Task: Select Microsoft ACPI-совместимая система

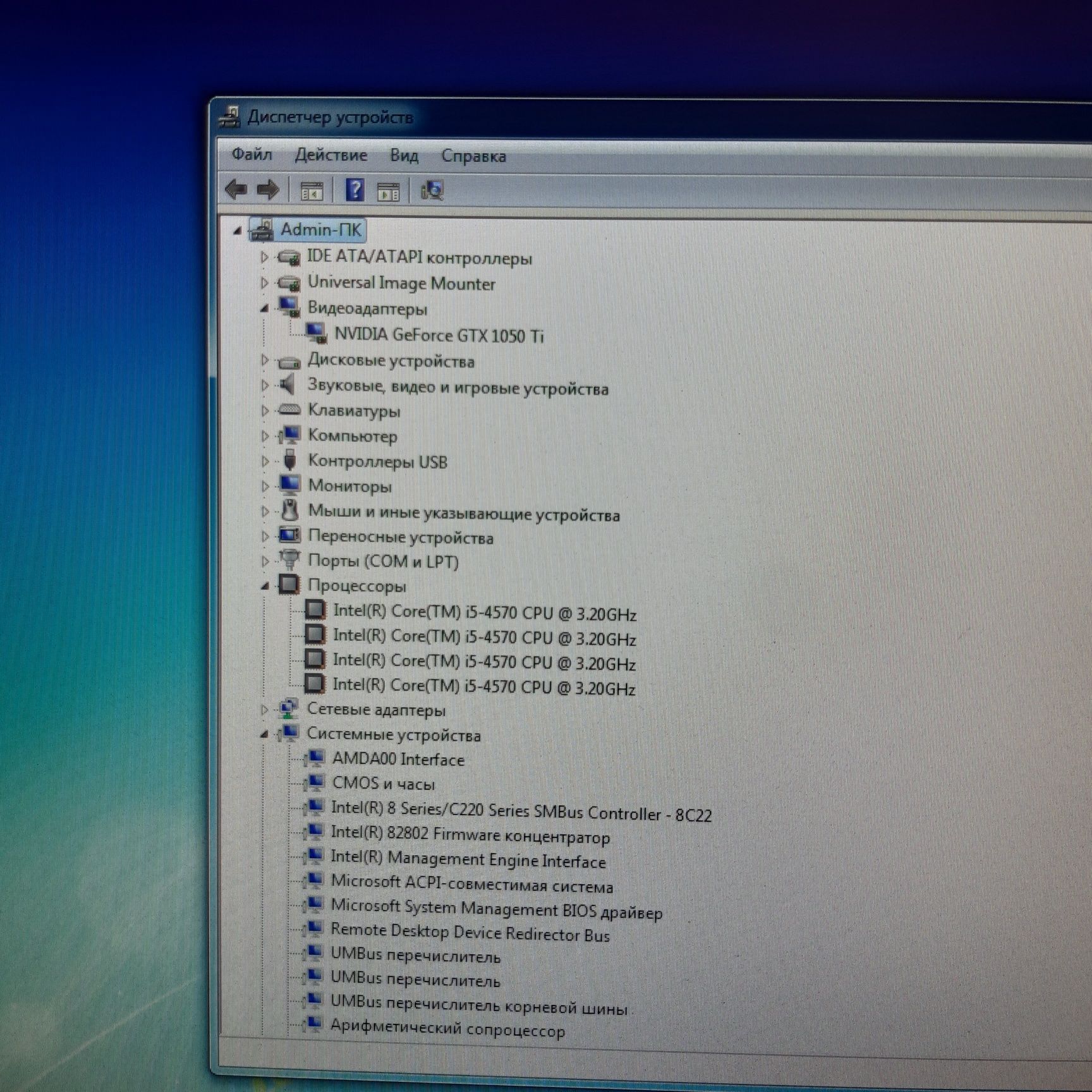Action: (472, 883)
